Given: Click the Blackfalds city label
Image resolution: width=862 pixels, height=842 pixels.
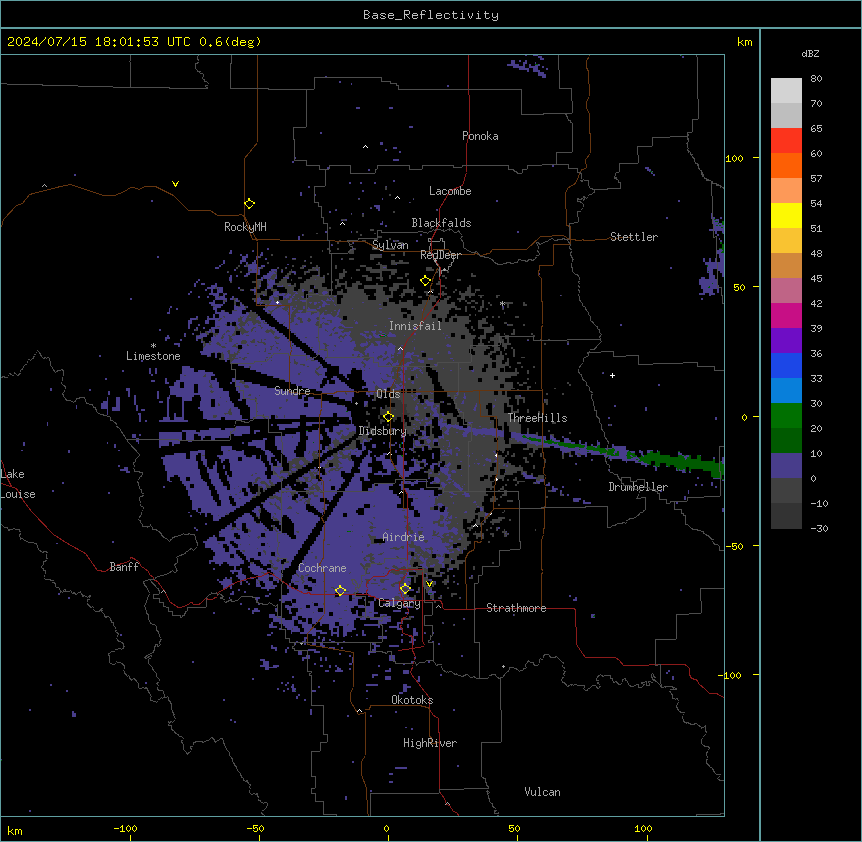Looking at the screenshot, I should [441, 223].
